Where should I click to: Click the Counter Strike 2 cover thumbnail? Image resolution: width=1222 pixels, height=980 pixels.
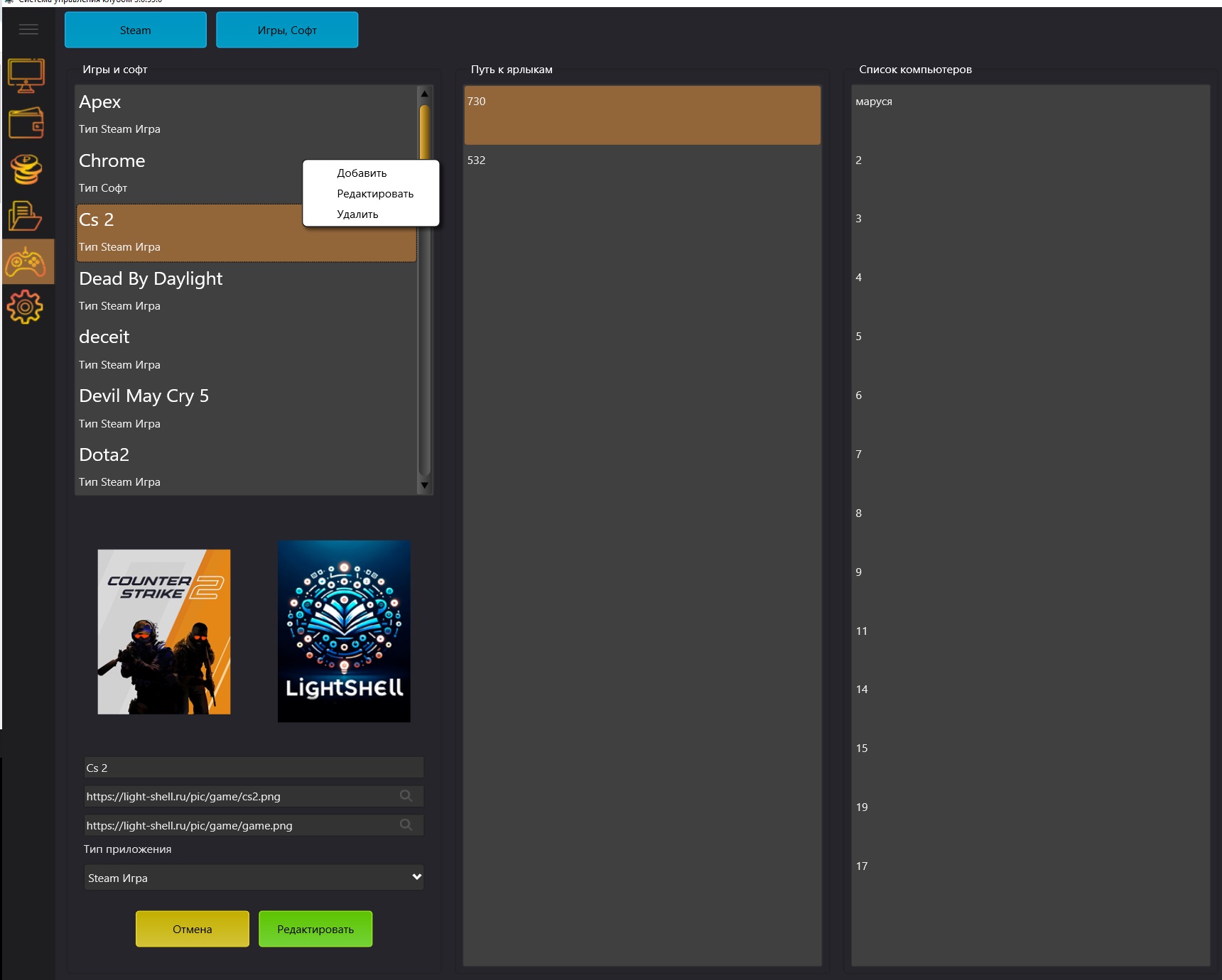coord(164,632)
